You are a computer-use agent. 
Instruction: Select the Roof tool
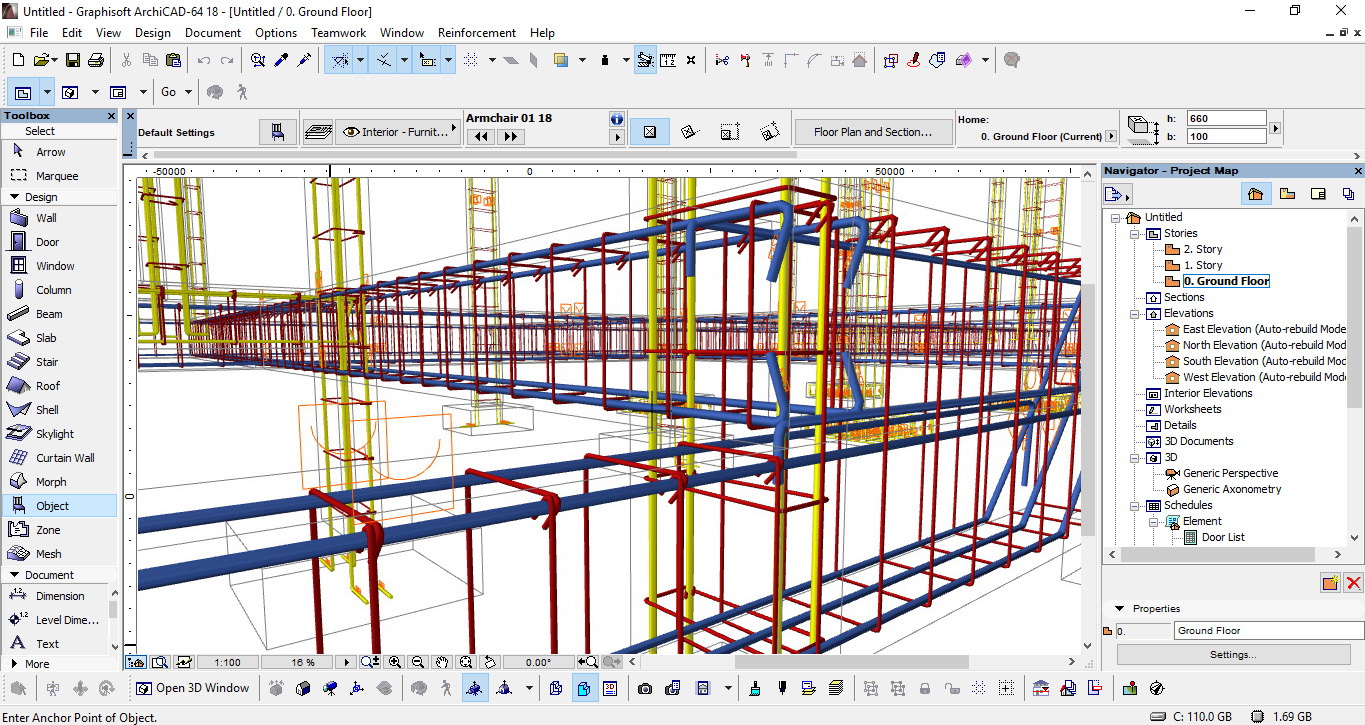(x=59, y=386)
